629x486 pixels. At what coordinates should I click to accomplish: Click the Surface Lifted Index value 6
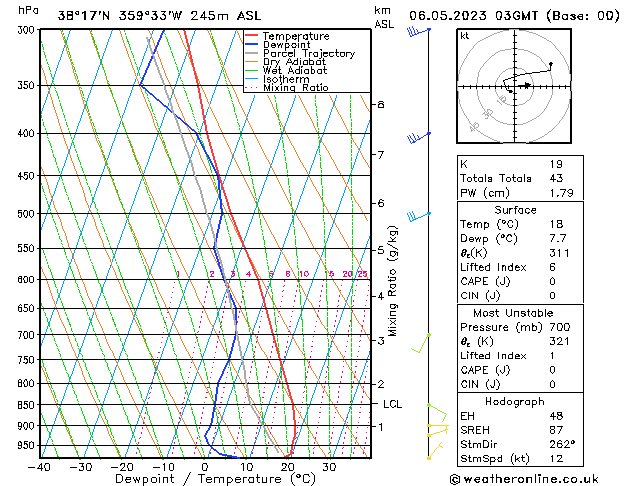point(553,267)
